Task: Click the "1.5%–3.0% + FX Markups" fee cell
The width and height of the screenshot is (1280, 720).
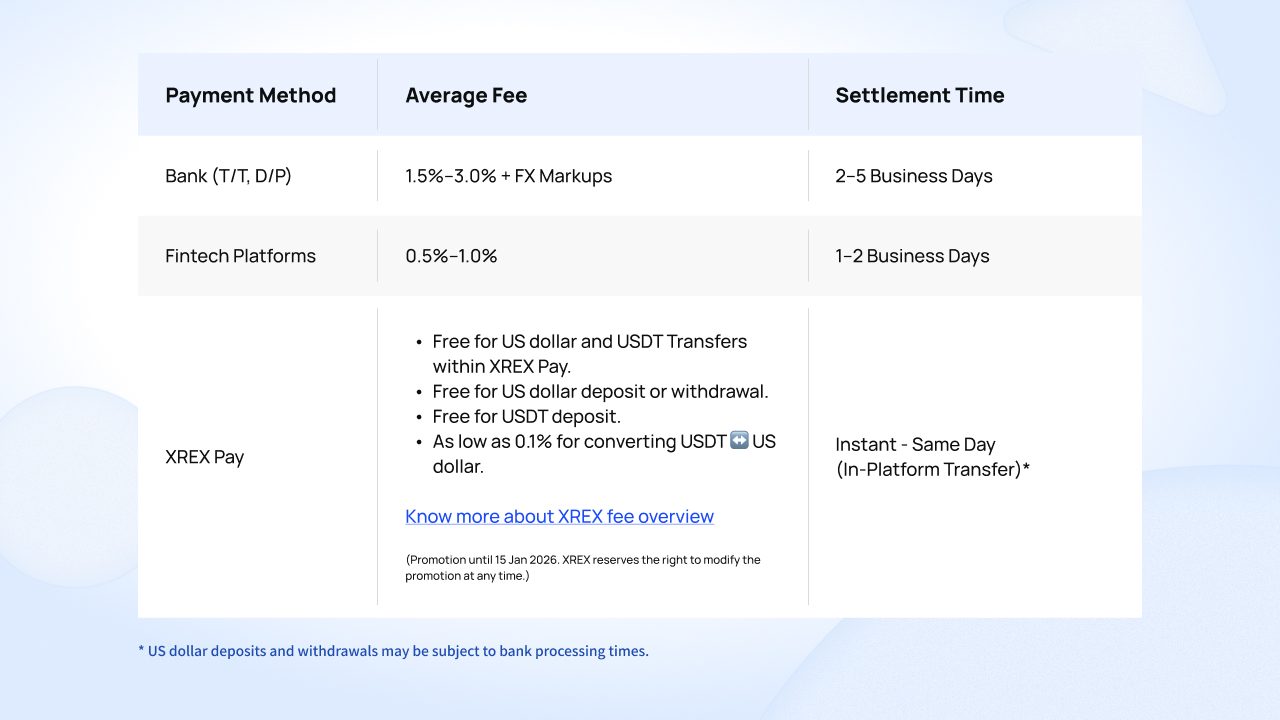Action: 508,177
